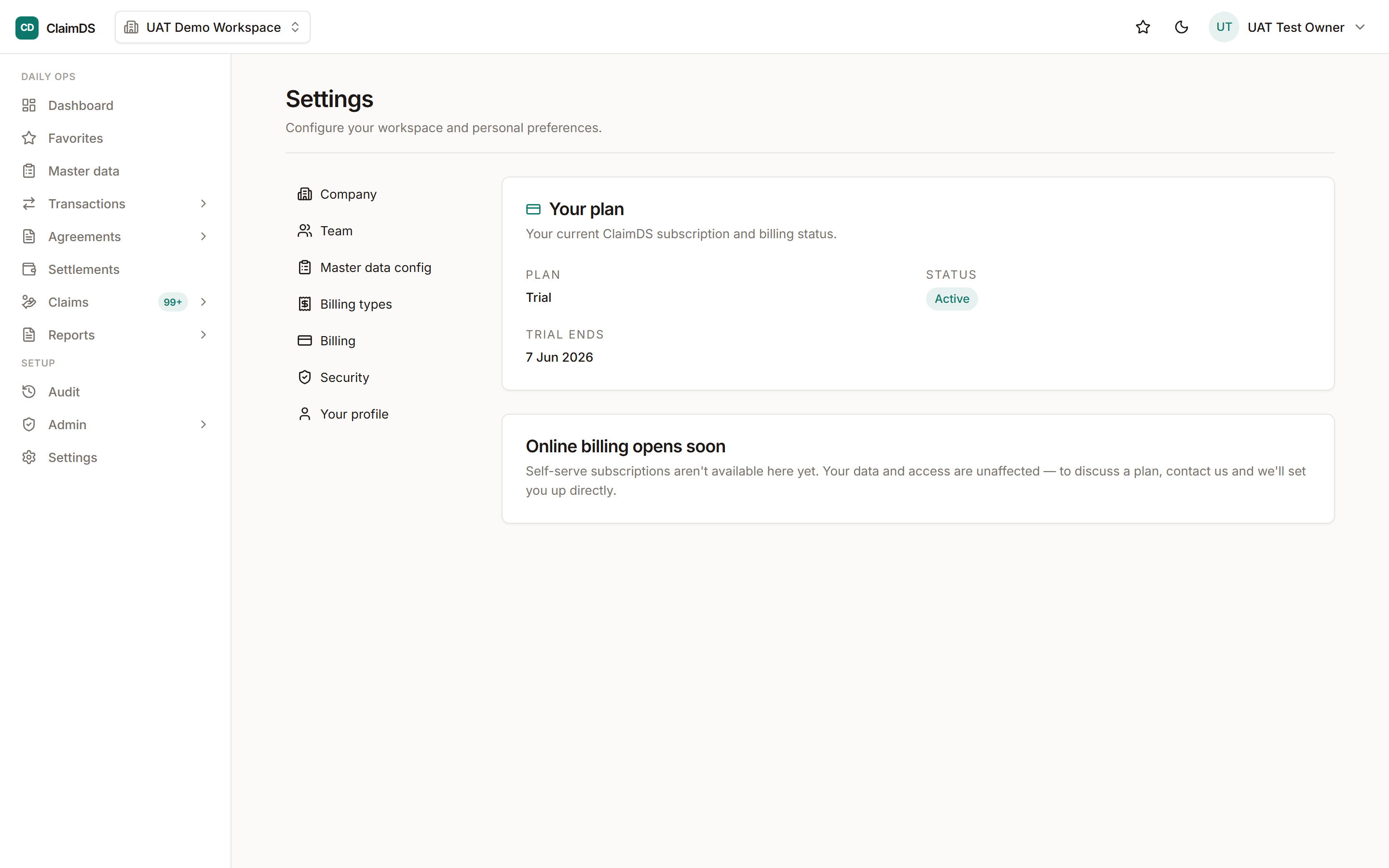The height and width of the screenshot is (868, 1389).
Task: Click the Team people icon
Action: pyautogui.click(x=305, y=231)
